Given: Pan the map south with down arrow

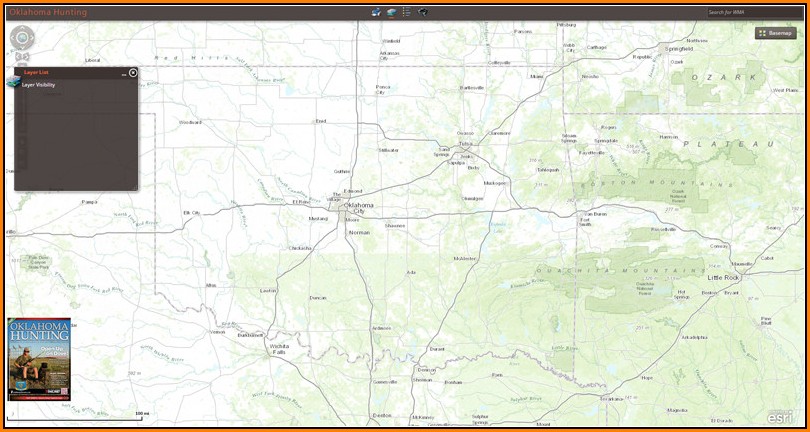Looking at the screenshot, I should click(x=22, y=47).
